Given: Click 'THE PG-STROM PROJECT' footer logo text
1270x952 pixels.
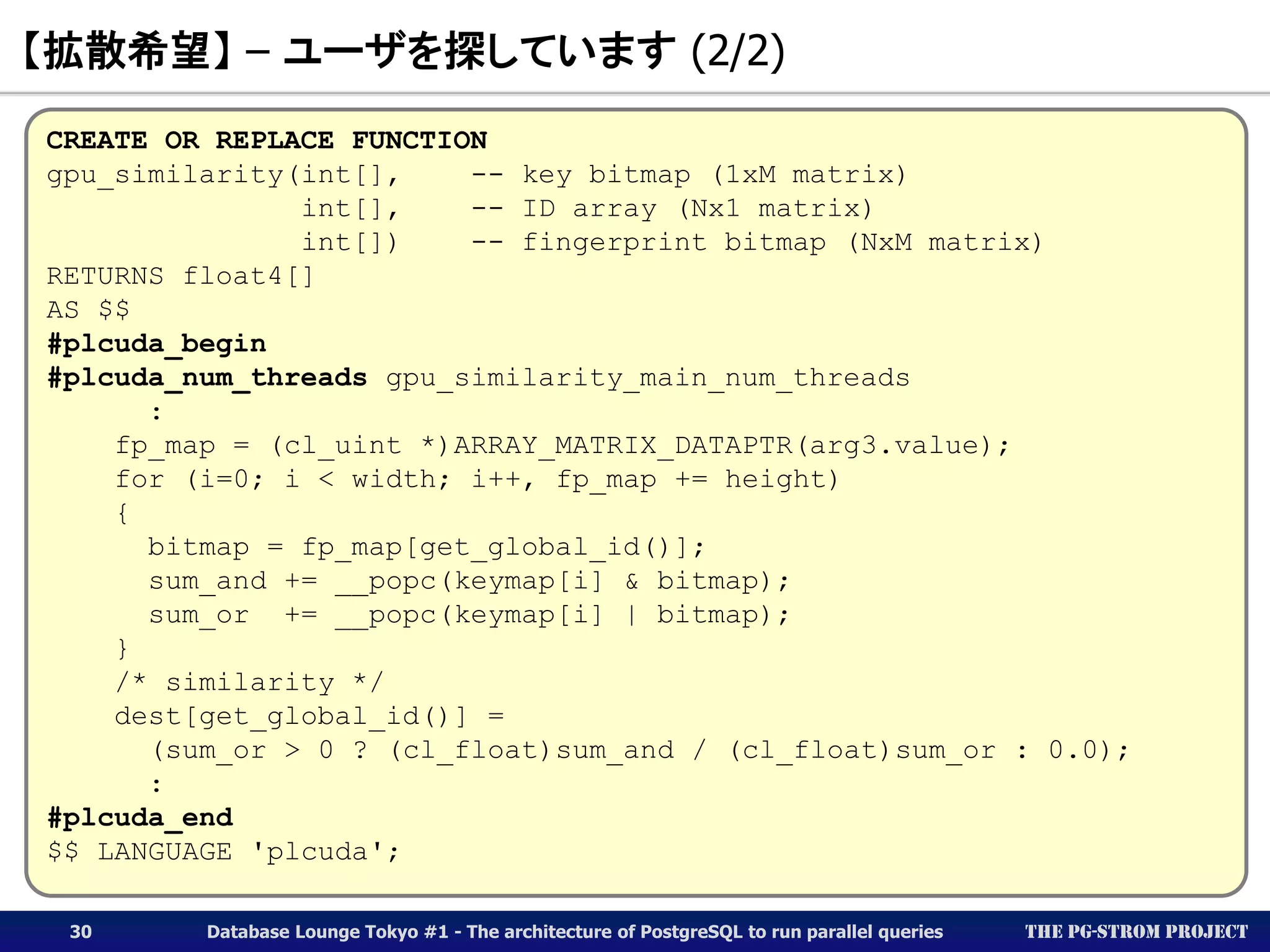Looking at the screenshot, I should [x=1136, y=932].
